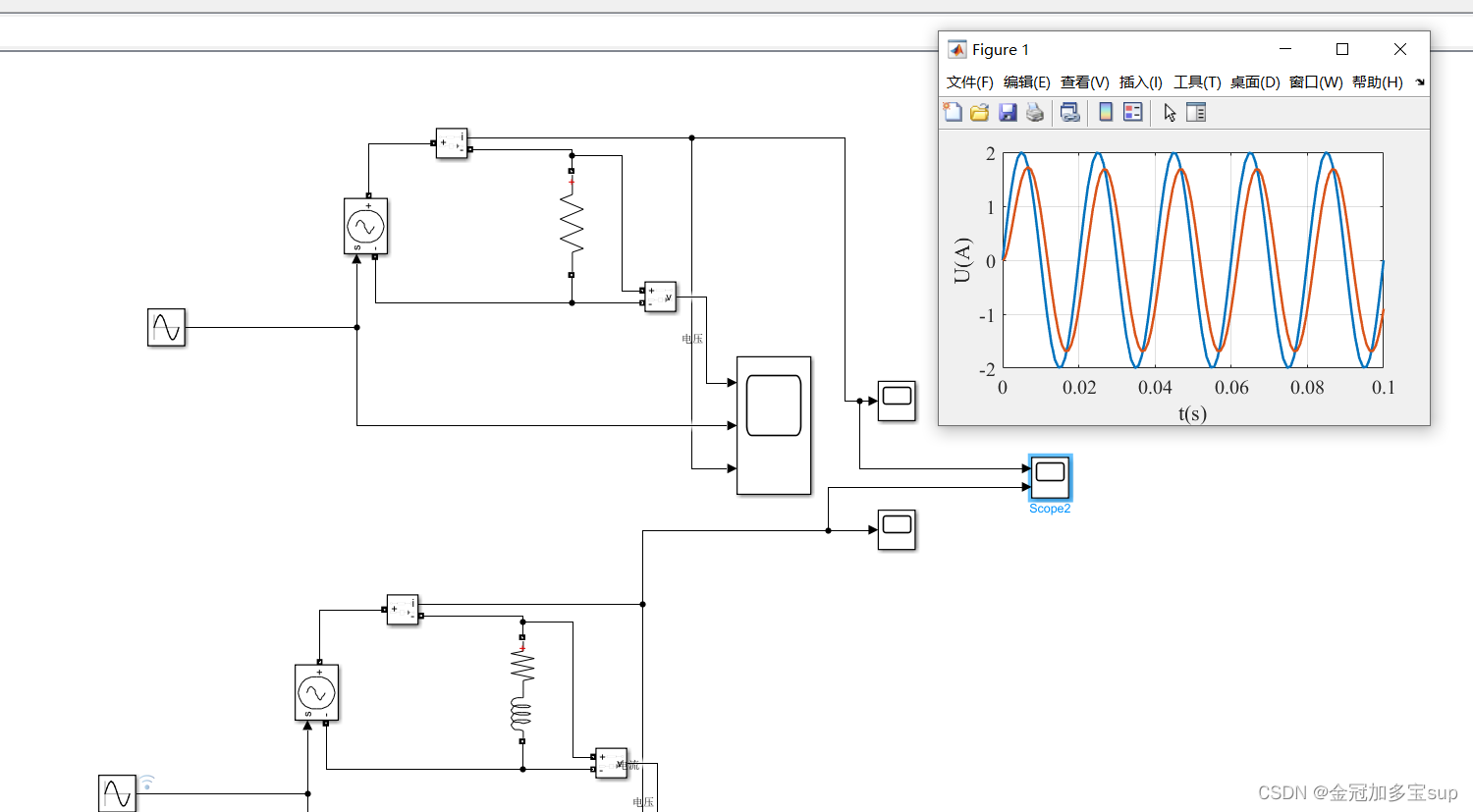1473x812 pixels.
Task: Open the 编辑(E) menu
Action: [x=1026, y=82]
